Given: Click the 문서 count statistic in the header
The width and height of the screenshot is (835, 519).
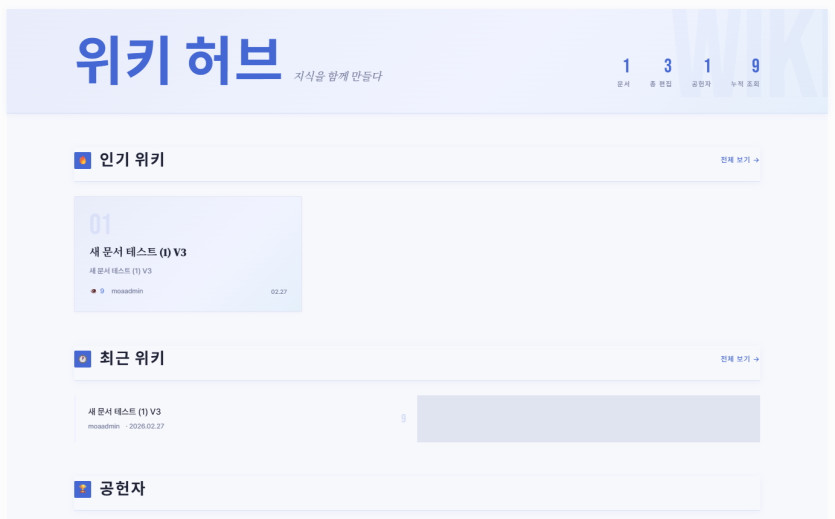Looking at the screenshot, I should point(625,72).
